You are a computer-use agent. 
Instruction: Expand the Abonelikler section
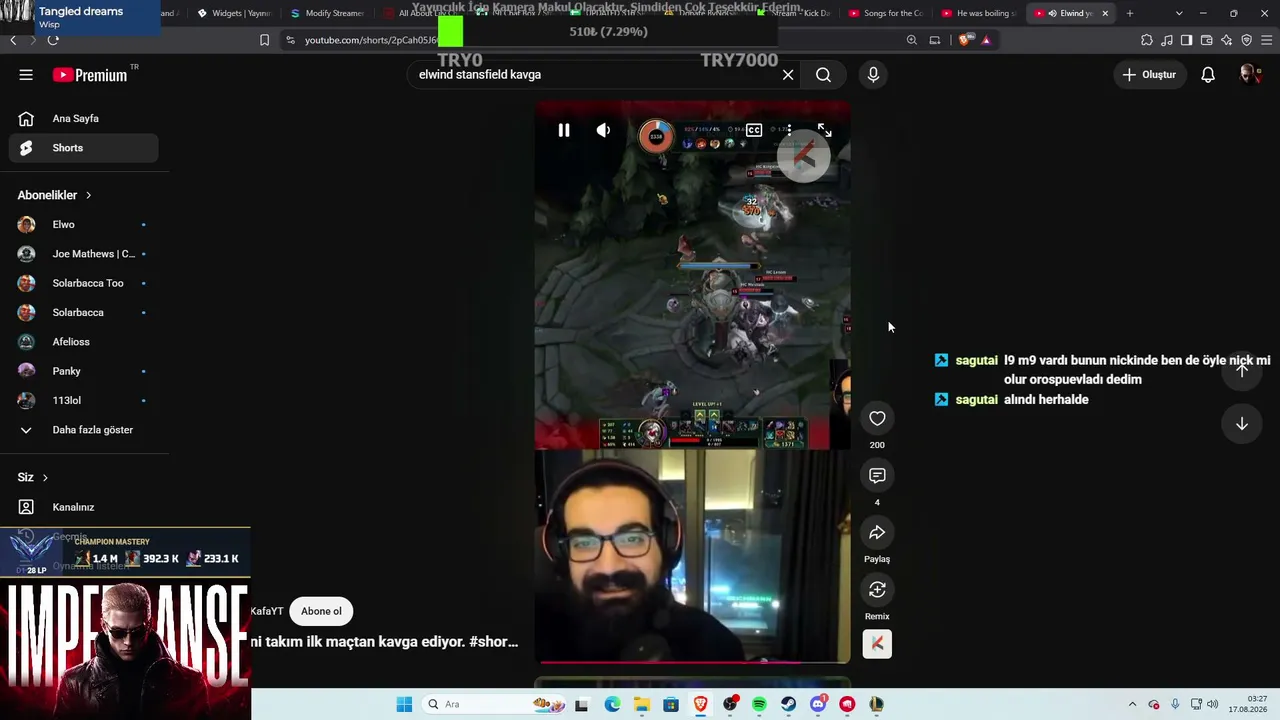click(54, 195)
